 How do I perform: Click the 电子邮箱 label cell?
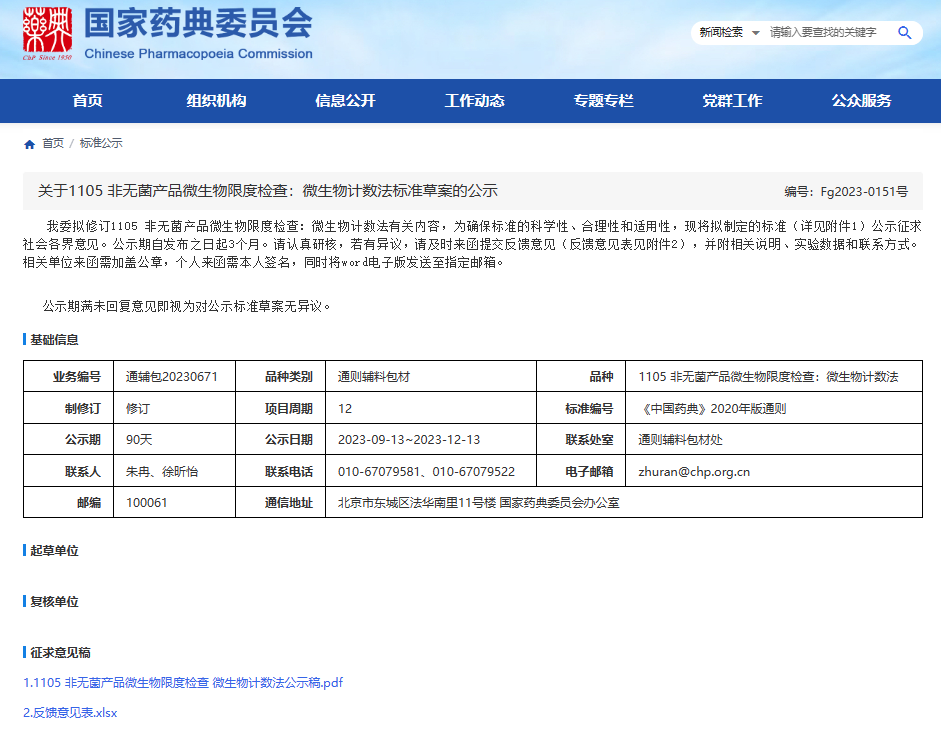tap(582, 471)
